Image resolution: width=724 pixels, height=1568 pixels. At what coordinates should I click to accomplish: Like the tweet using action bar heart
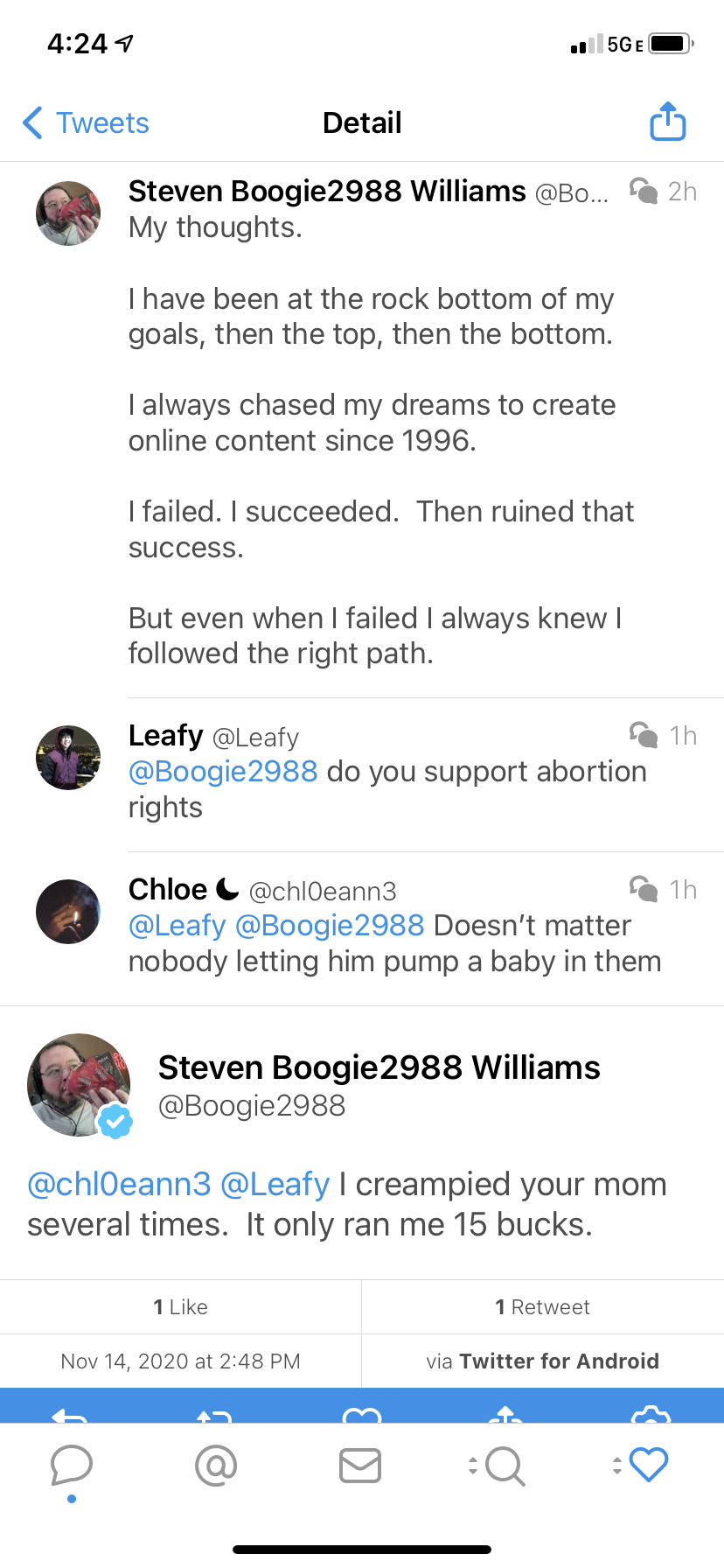point(362,1413)
